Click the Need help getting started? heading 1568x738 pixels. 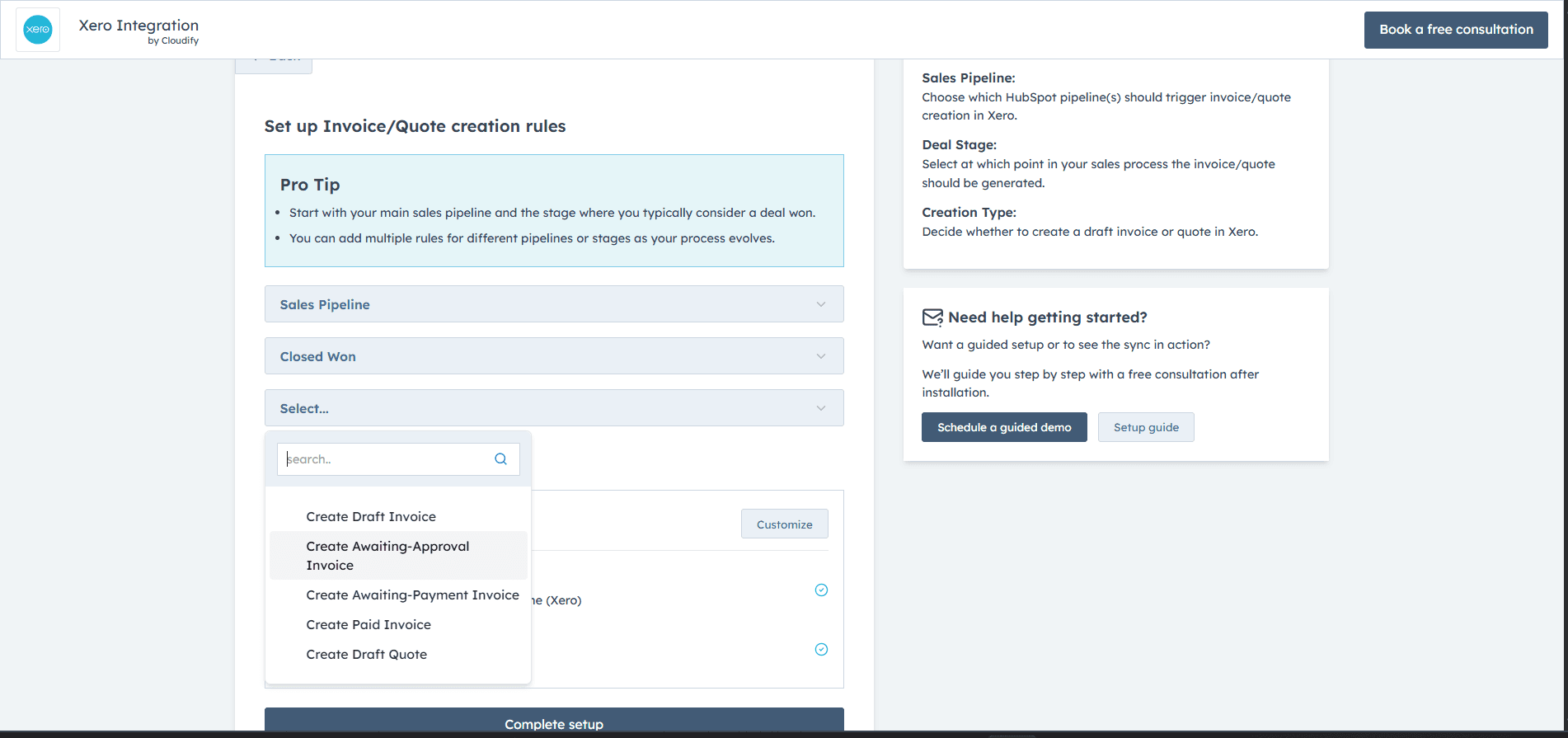click(x=1048, y=317)
